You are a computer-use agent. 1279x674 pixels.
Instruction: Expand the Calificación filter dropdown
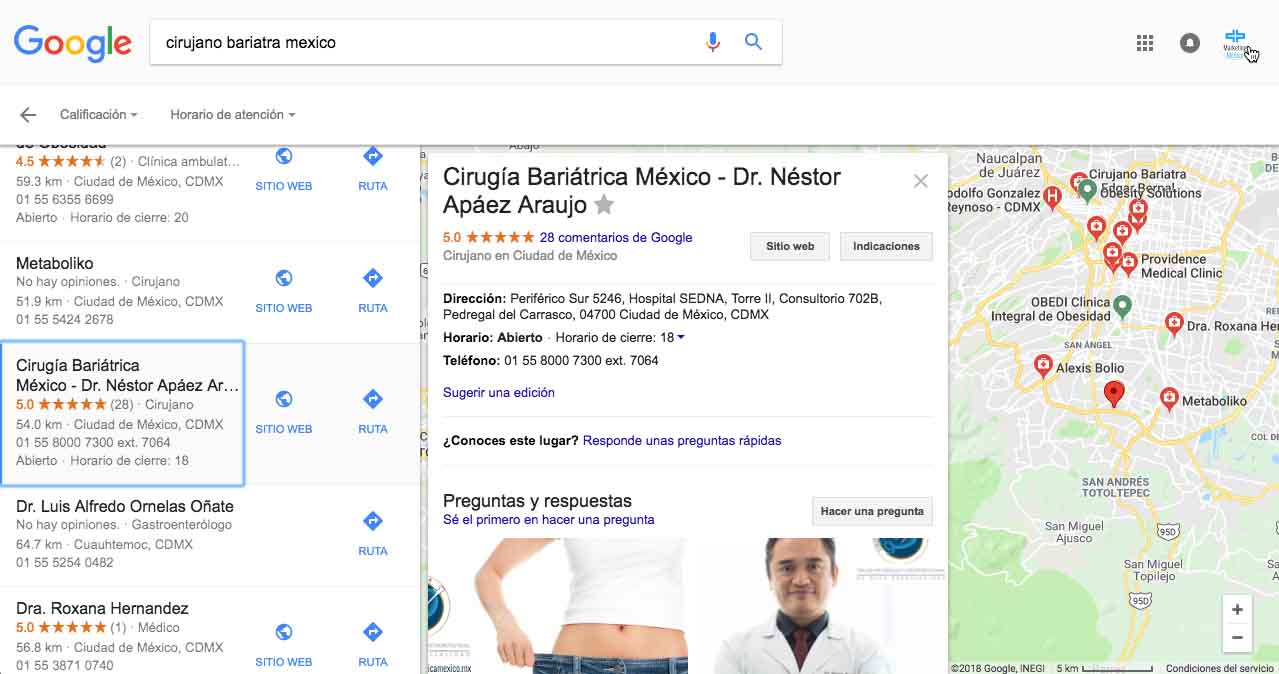(x=98, y=115)
